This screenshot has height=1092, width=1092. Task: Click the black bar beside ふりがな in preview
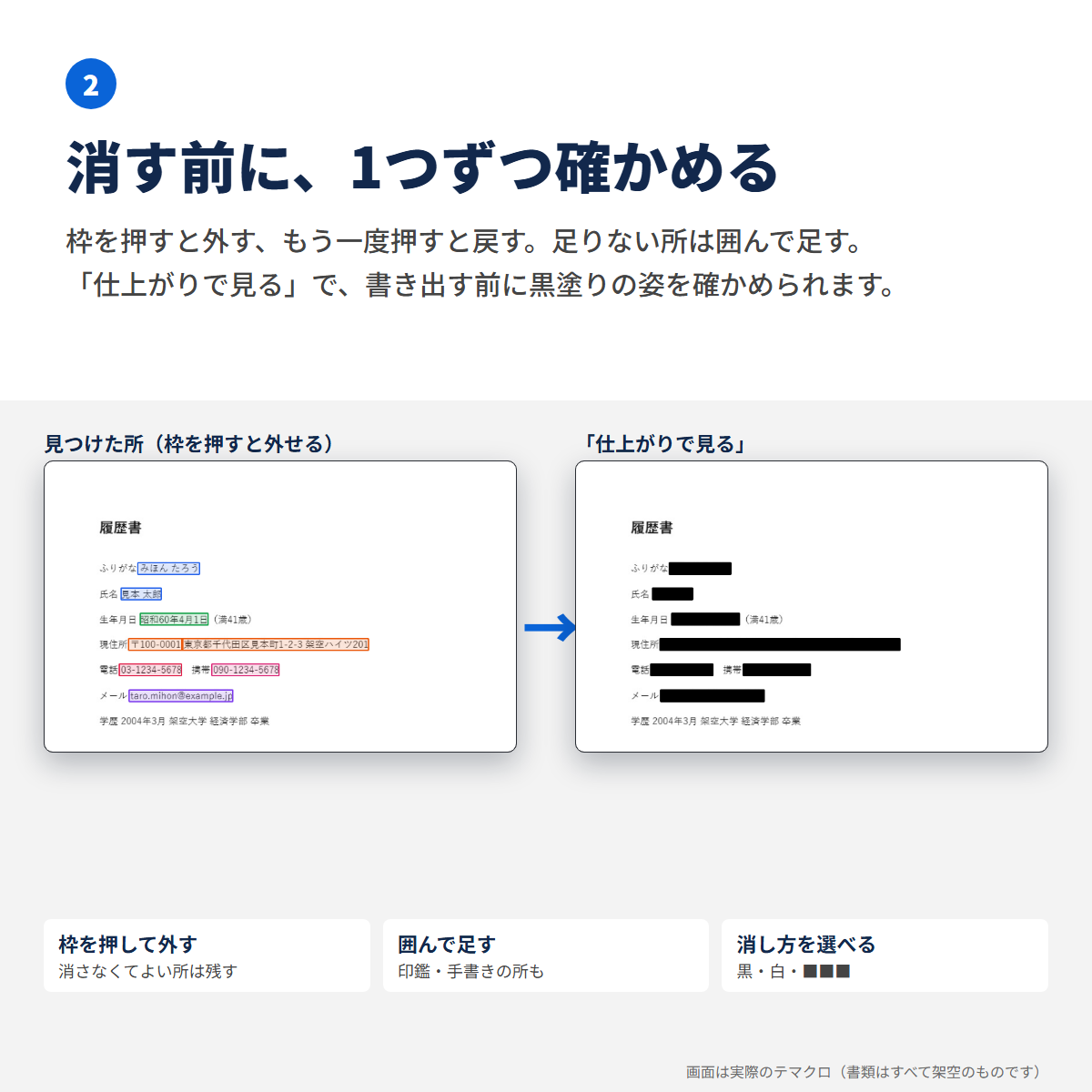click(x=700, y=569)
